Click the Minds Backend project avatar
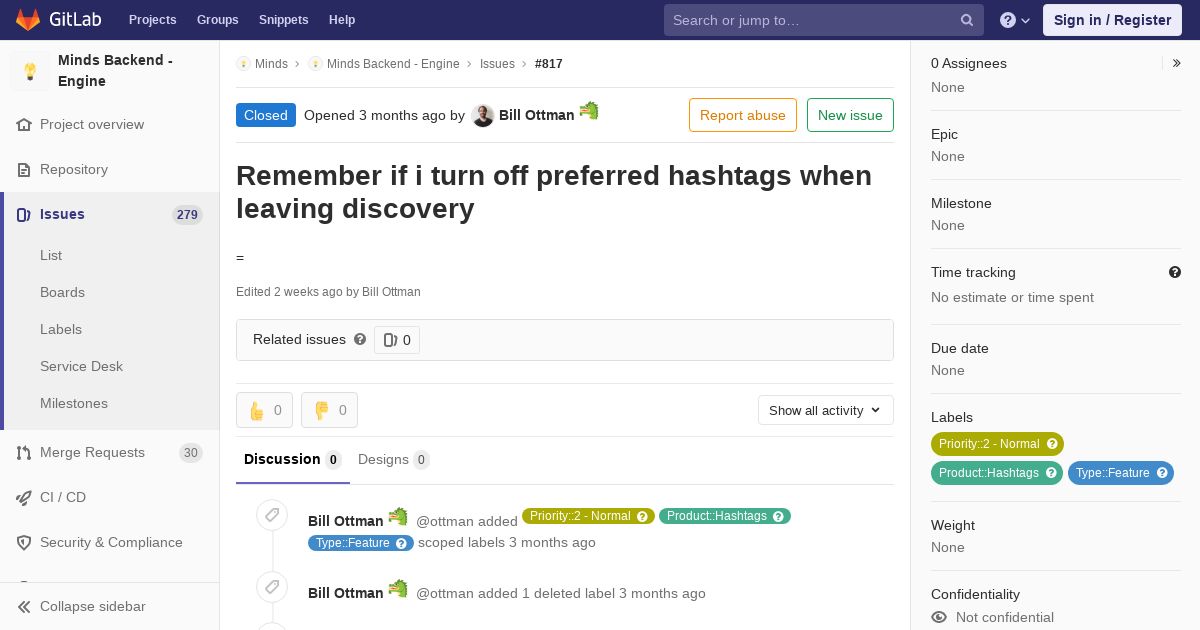 tap(30, 71)
